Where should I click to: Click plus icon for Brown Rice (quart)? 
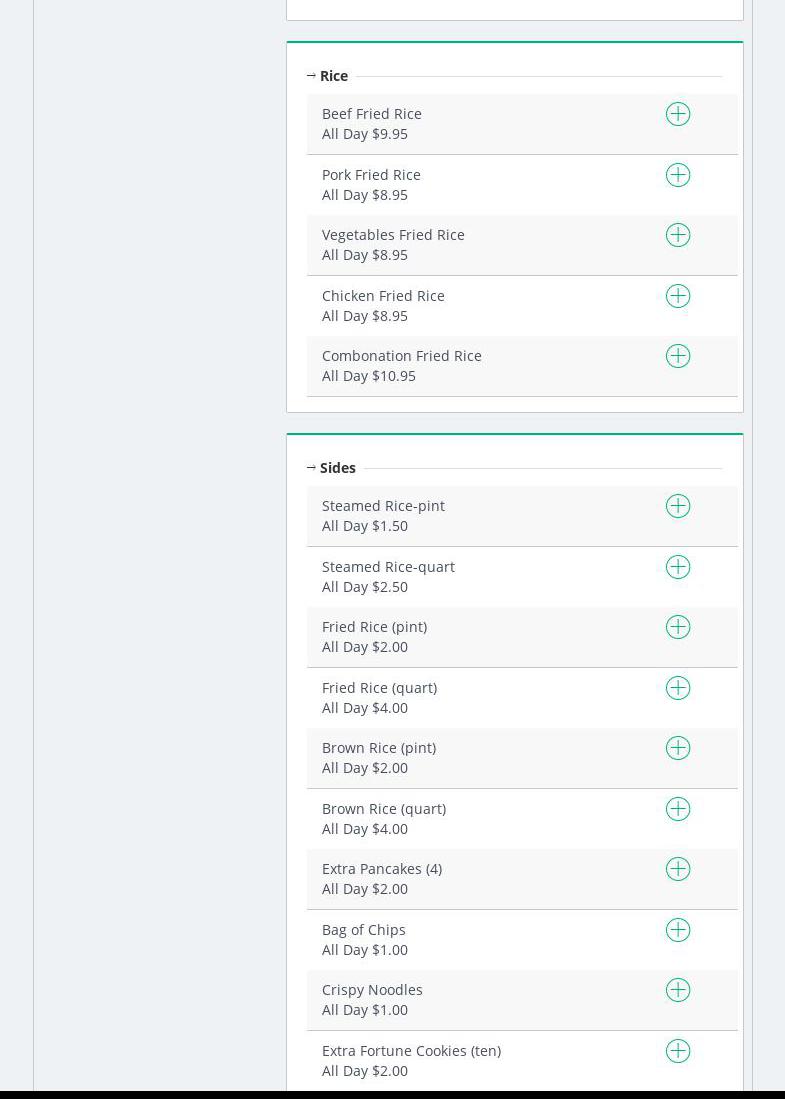(678, 809)
